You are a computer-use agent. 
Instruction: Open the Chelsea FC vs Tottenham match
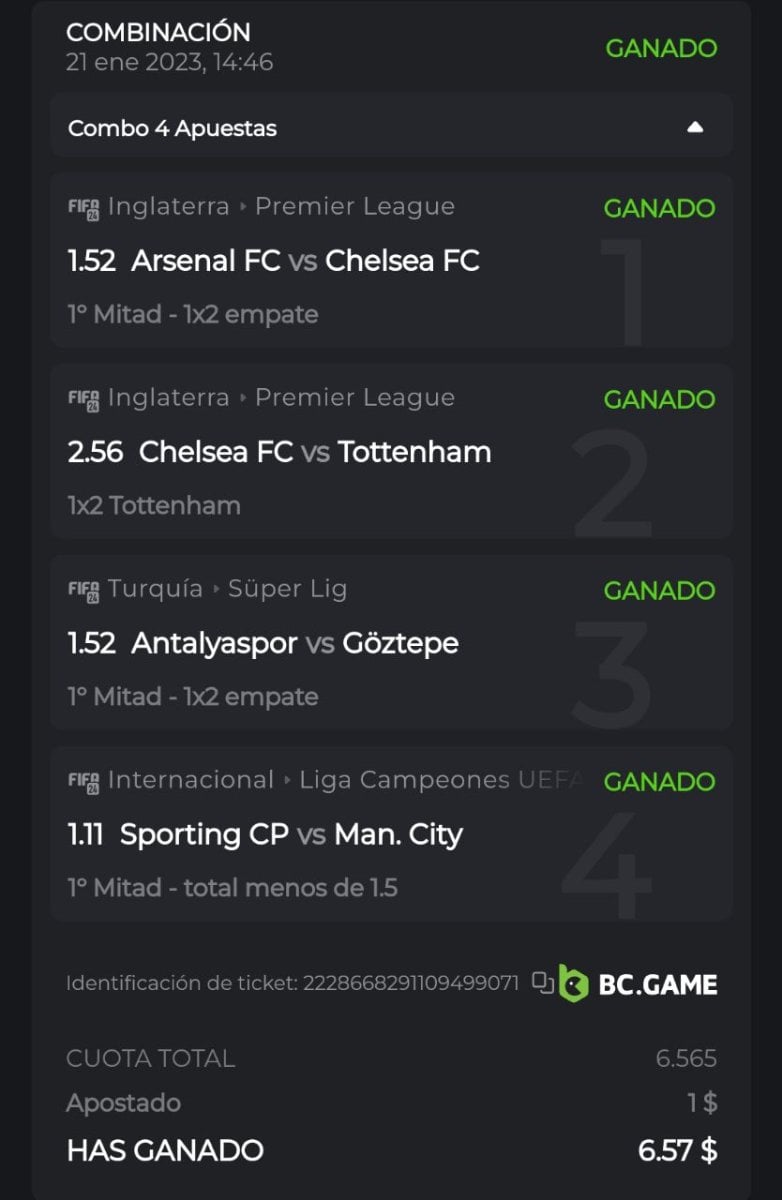pyautogui.click(x=314, y=452)
